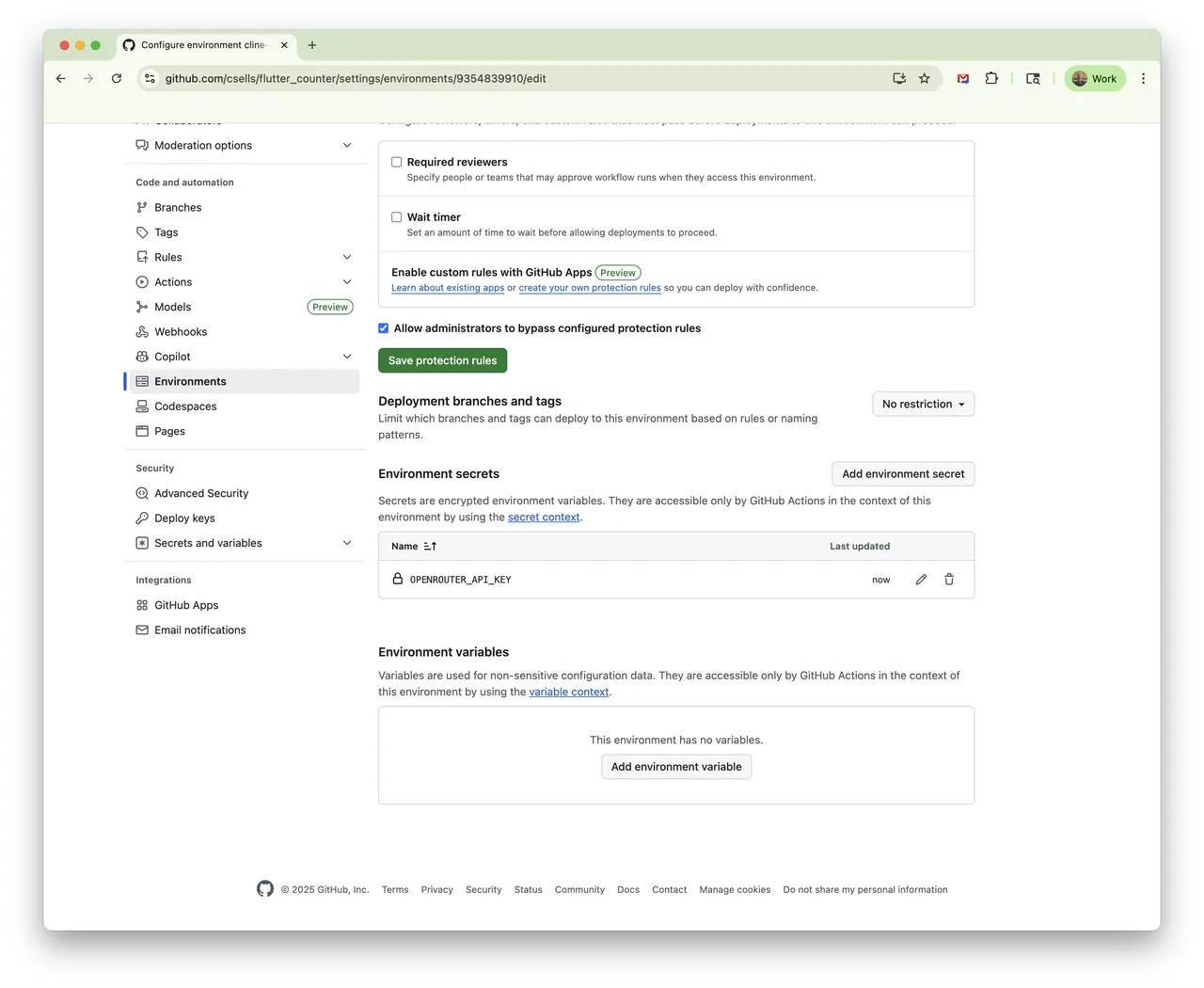Expand the Rules sidebar section
The width and height of the screenshot is (1204, 988).
[x=347, y=258]
